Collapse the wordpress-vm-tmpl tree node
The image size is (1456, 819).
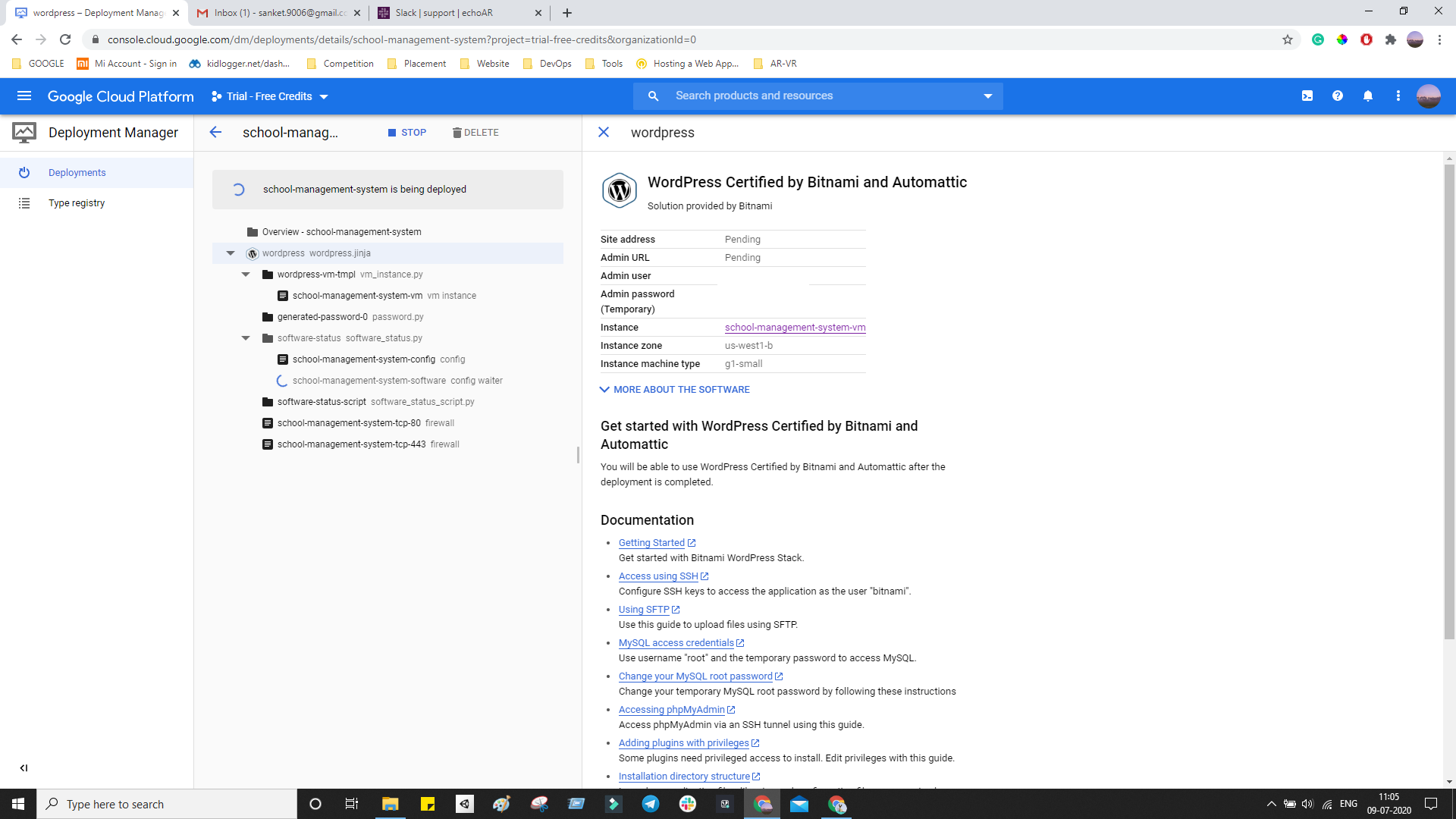tap(246, 275)
